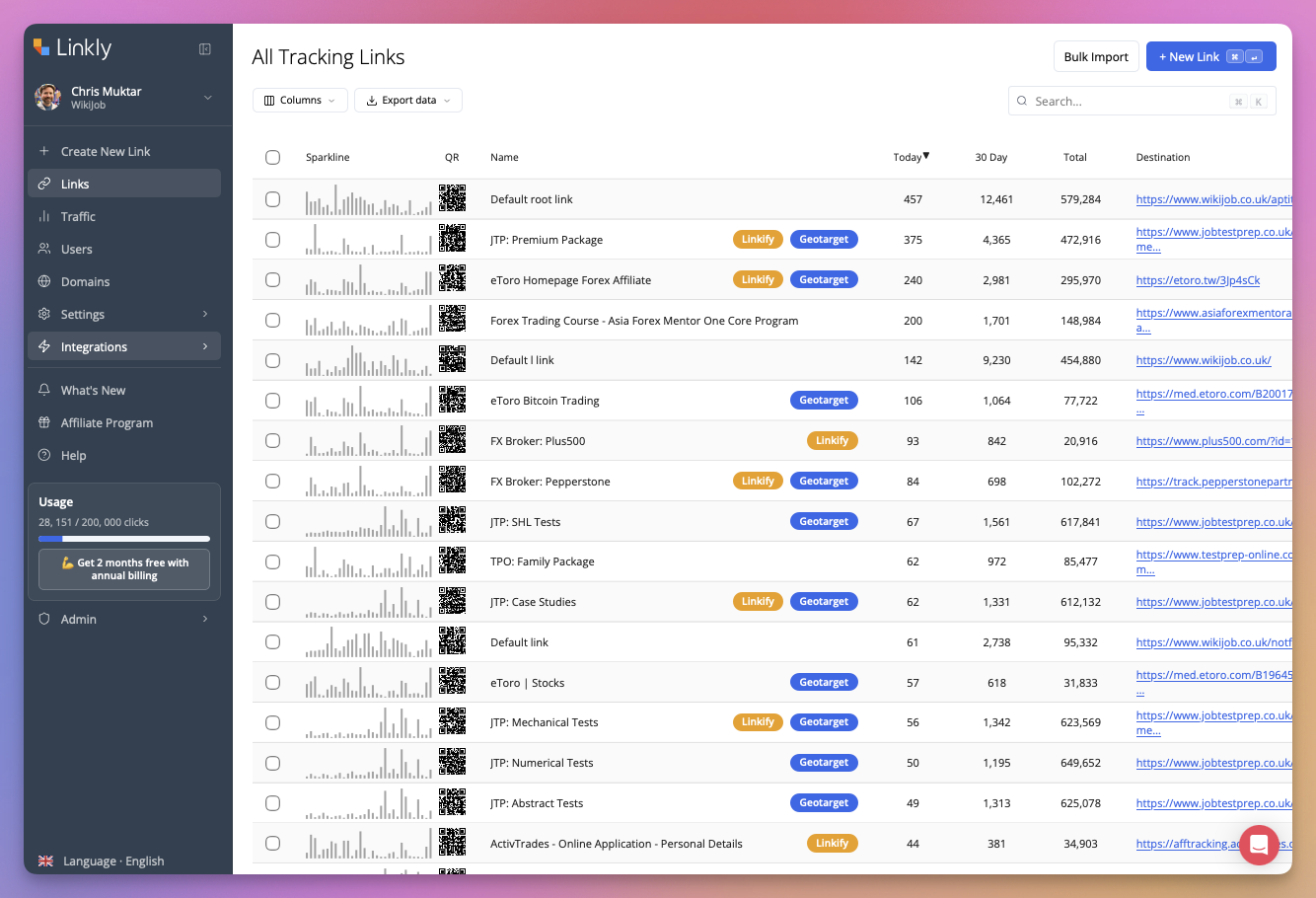Image resolution: width=1316 pixels, height=898 pixels.
Task: Open QR code for FX Broker: Plus500
Action: [x=452, y=440]
